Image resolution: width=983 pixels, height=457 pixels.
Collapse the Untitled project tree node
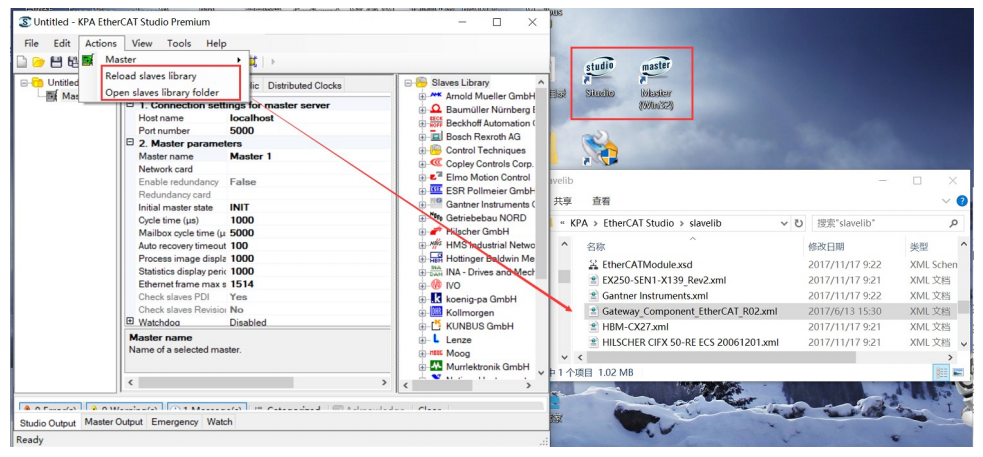pos(24,82)
